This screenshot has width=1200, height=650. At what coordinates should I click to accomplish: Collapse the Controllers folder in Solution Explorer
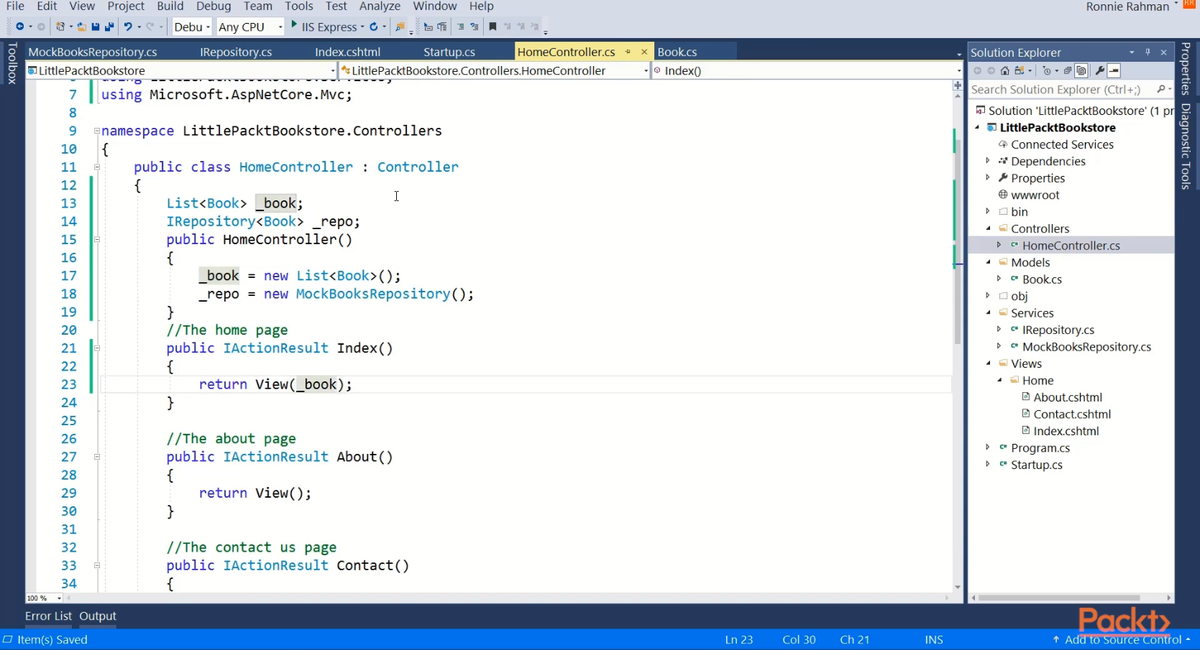click(x=989, y=229)
